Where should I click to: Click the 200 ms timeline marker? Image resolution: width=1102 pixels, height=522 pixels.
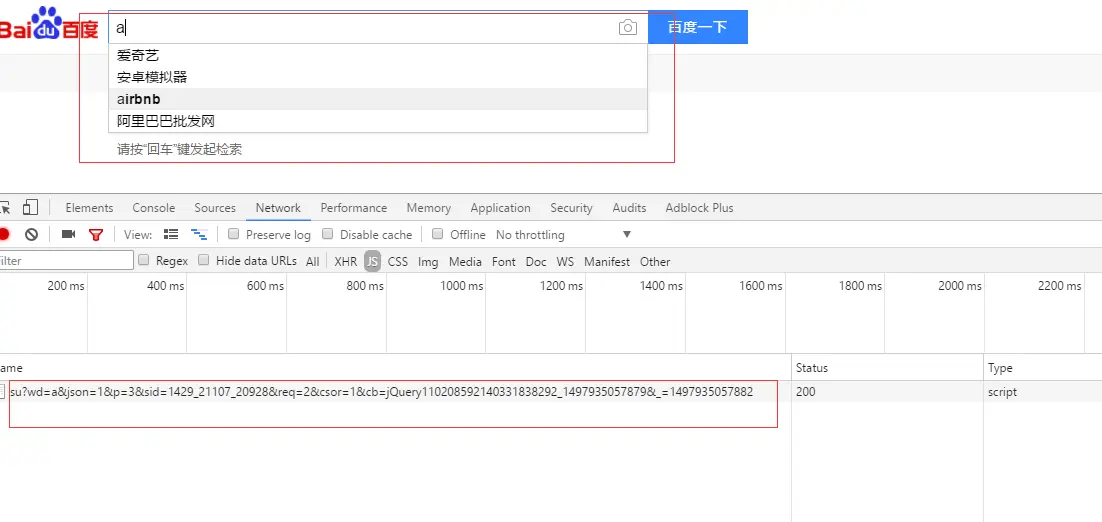[x=66, y=286]
